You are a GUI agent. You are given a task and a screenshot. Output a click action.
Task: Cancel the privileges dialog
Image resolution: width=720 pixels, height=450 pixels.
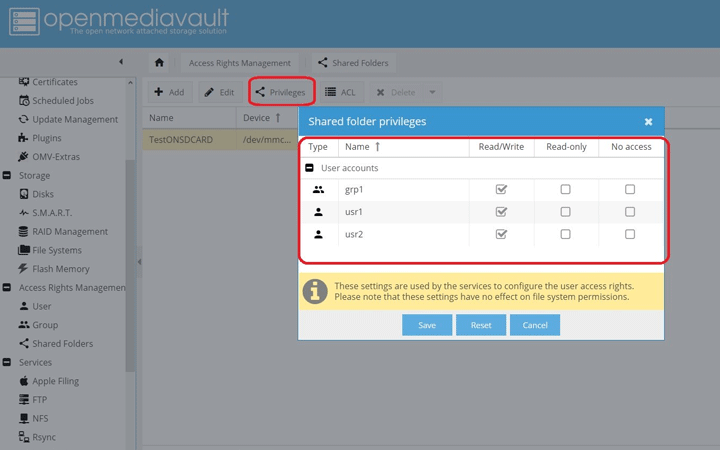[x=535, y=325]
